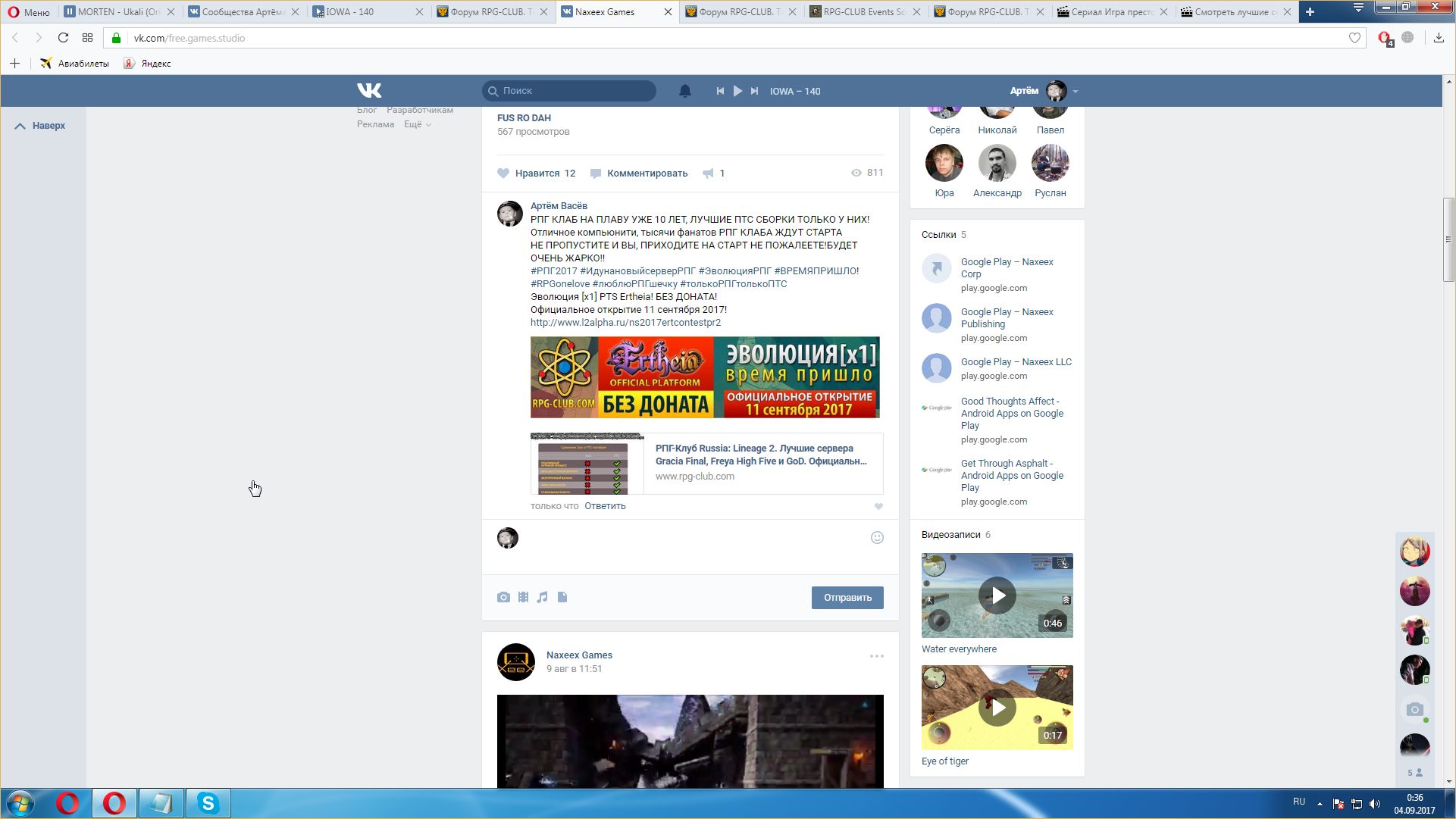Open the volume control in system tray

[x=1375, y=804]
